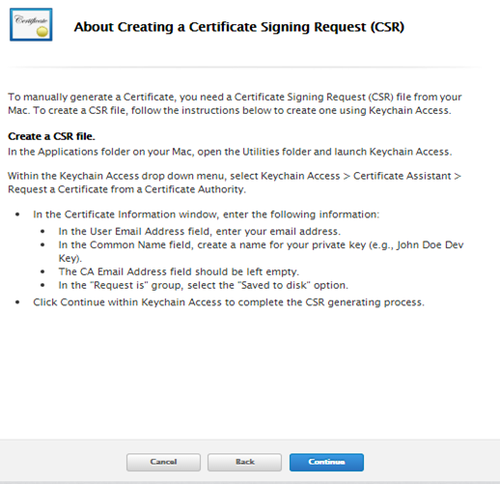Click the Continue button
Viewport: 500px width, 484px height.
pos(326,462)
